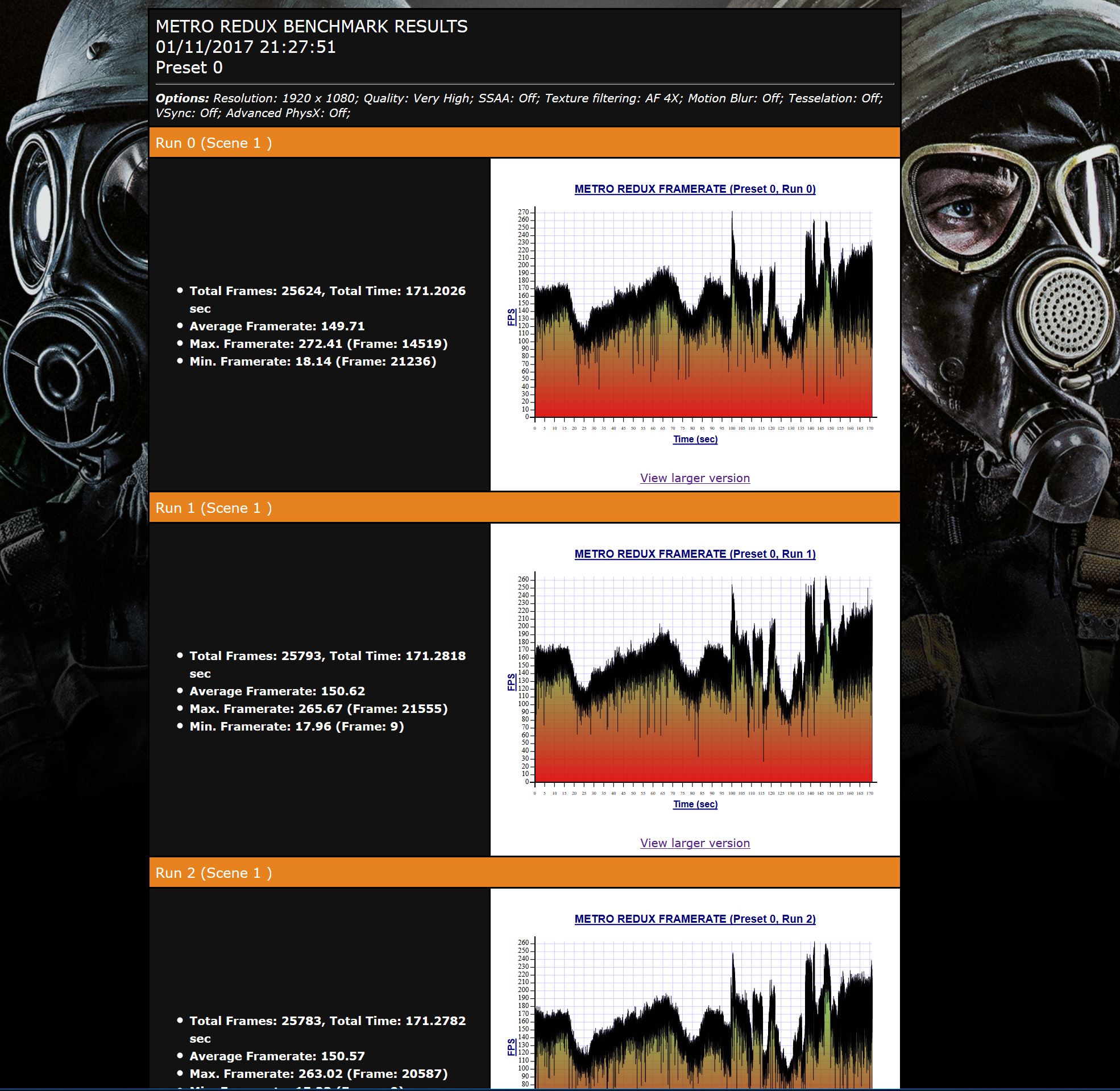The width and height of the screenshot is (1120, 1091).
Task: Click Run 1 Min. Framerate 17.96 entry
Action: point(296,727)
